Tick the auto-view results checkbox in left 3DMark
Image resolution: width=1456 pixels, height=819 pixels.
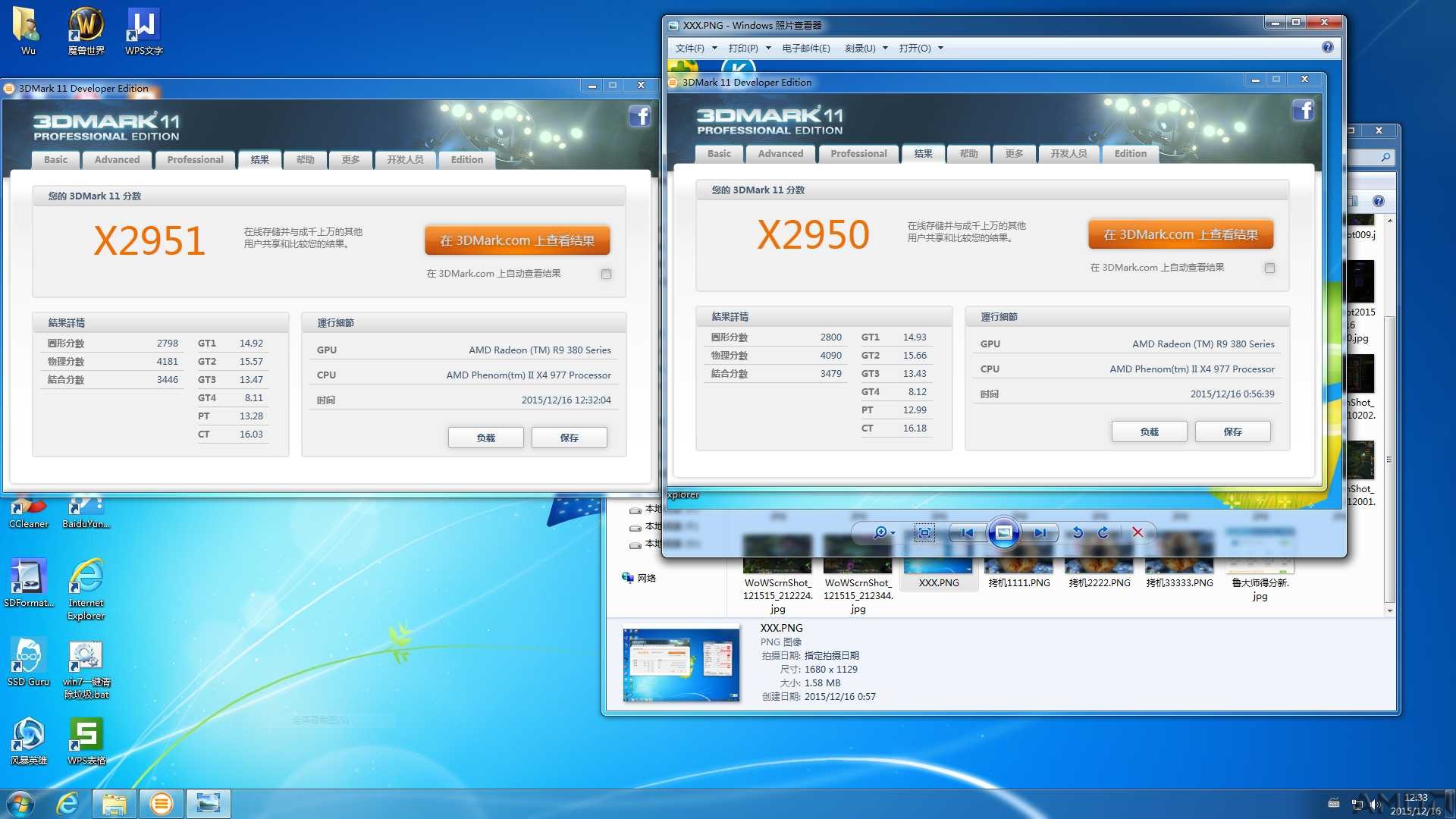point(606,275)
